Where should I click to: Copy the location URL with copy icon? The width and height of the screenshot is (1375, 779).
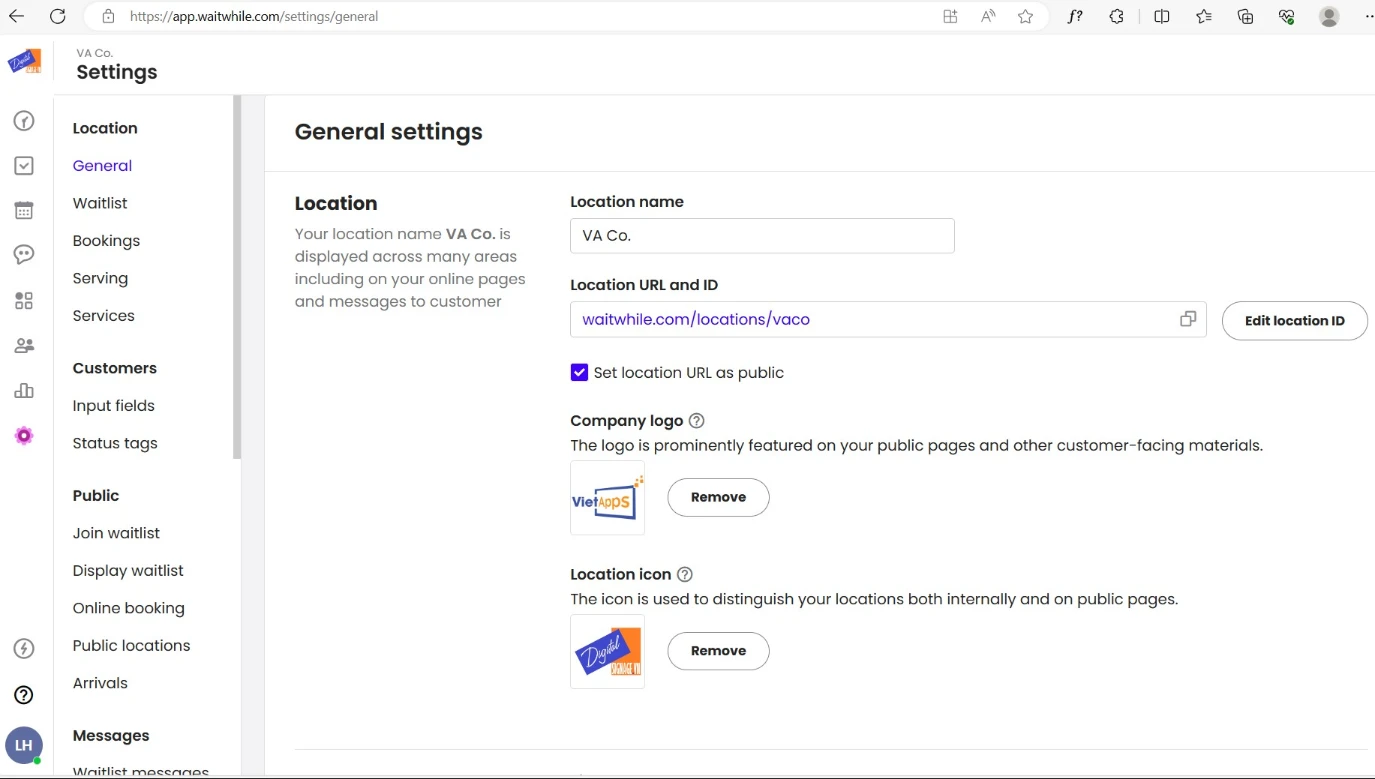pos(1188,319)
